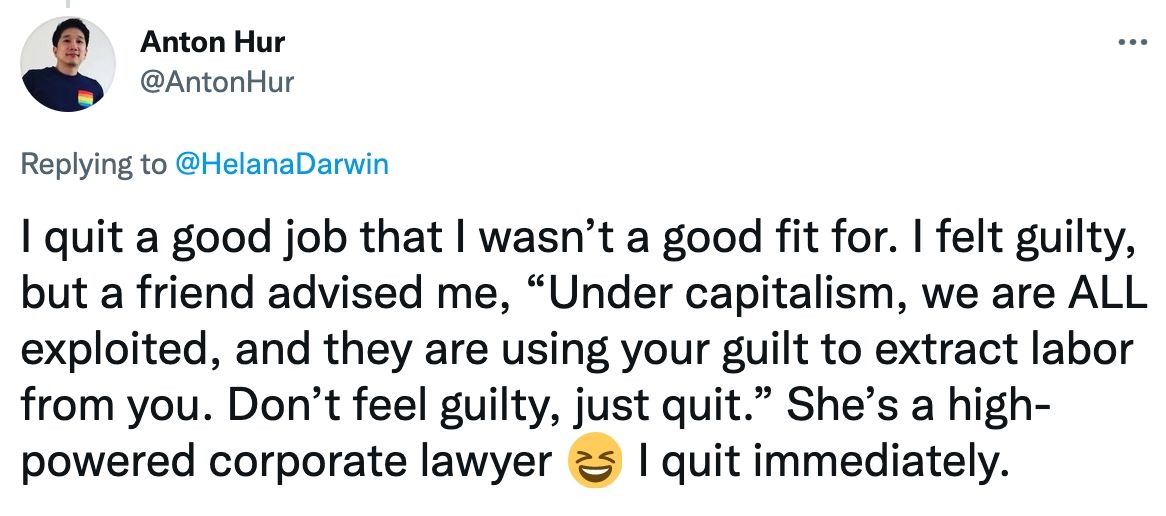Click the thread connector line above avatar
The height and width of the screenshot is (516, 1166).
point(68,3)
